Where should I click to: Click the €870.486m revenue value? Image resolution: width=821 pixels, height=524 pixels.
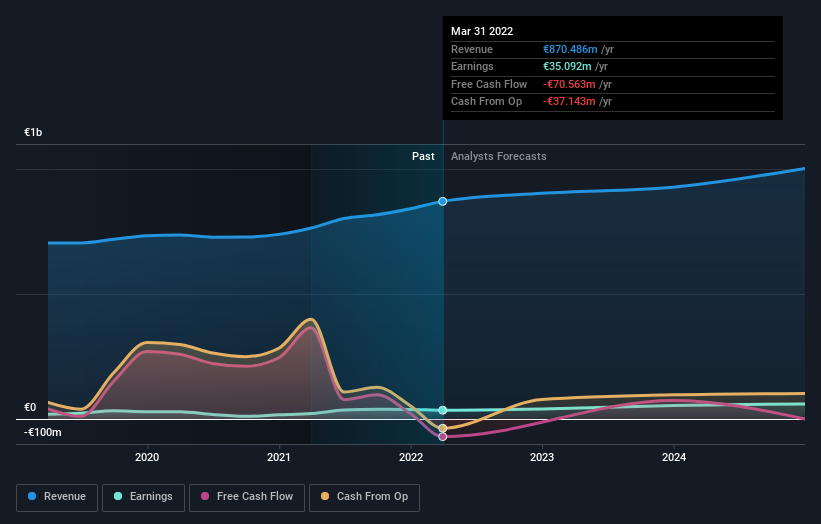[x=570, y=49]
